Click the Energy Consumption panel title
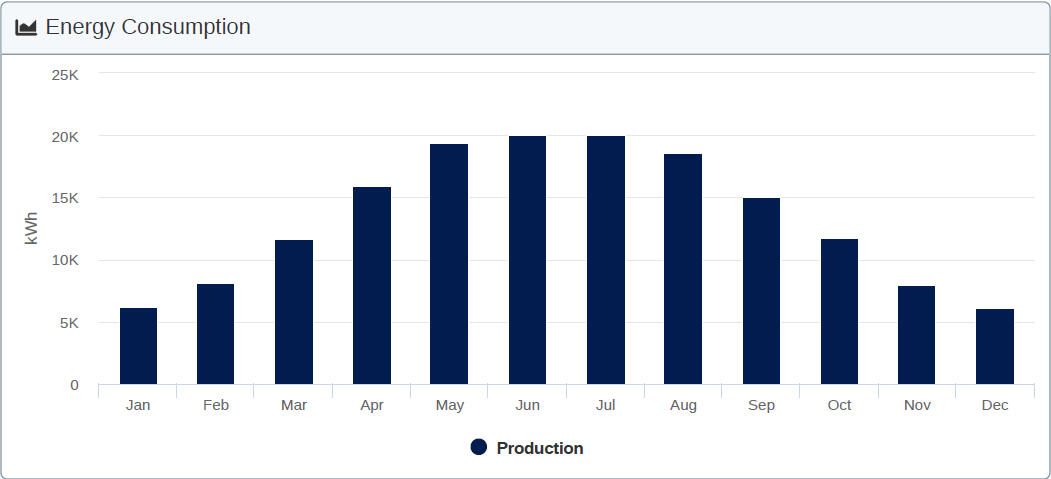Image resolution: width=1051 pixels, height=479 pixels. [148, 27]
